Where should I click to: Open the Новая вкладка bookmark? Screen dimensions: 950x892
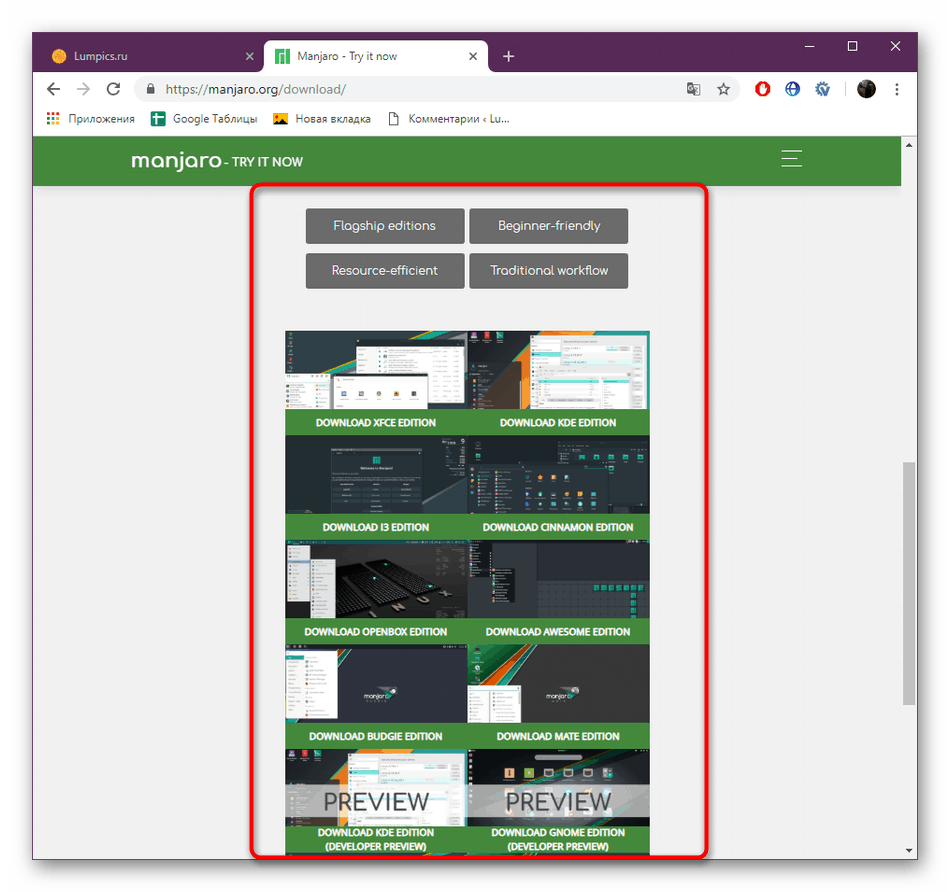pyautogui.click(x=322, y=119)
